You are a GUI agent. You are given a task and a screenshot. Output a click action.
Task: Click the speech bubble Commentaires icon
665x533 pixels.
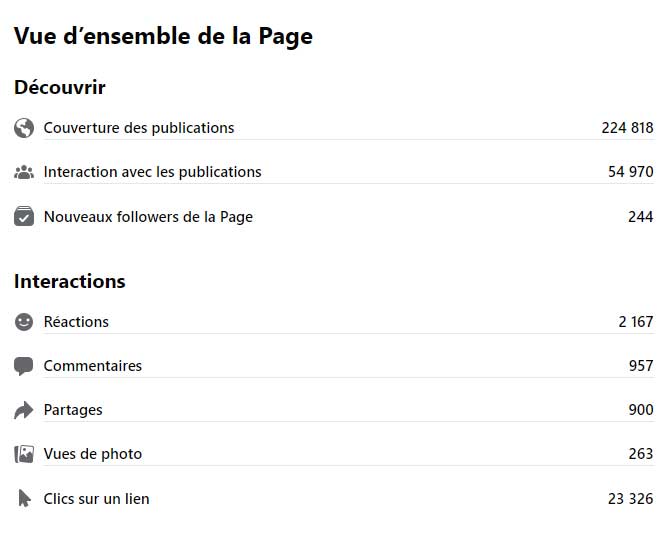click(24, 366)
